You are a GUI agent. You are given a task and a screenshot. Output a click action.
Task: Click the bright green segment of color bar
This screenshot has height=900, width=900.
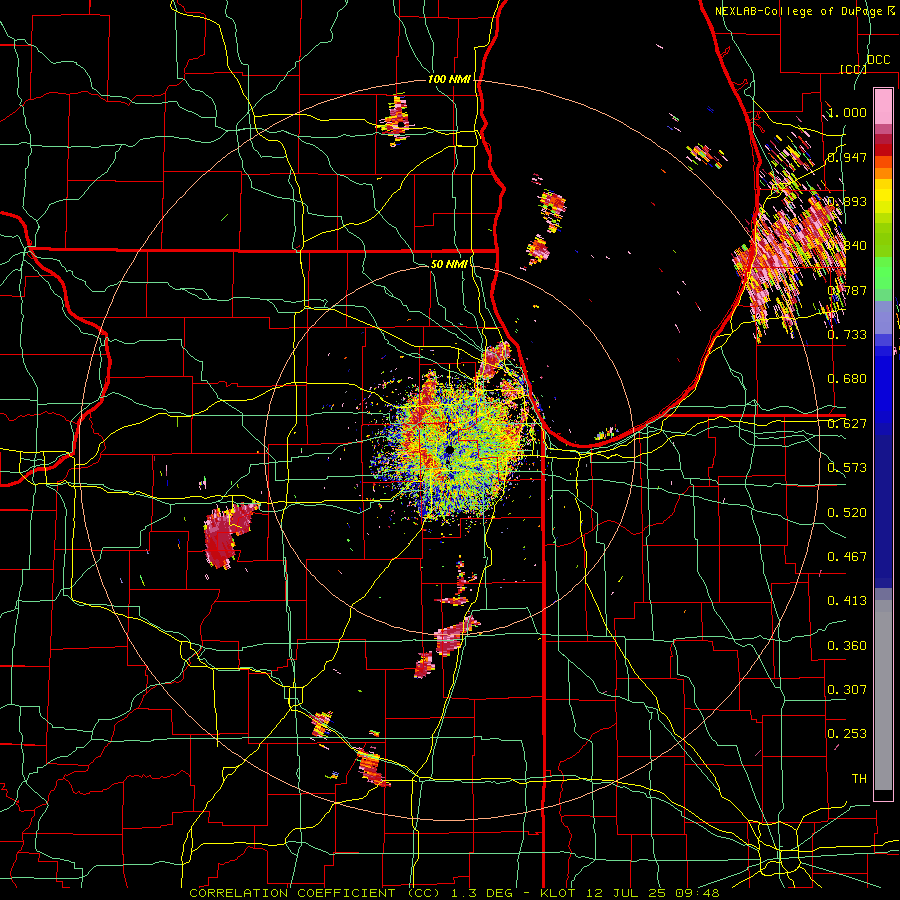883,274
